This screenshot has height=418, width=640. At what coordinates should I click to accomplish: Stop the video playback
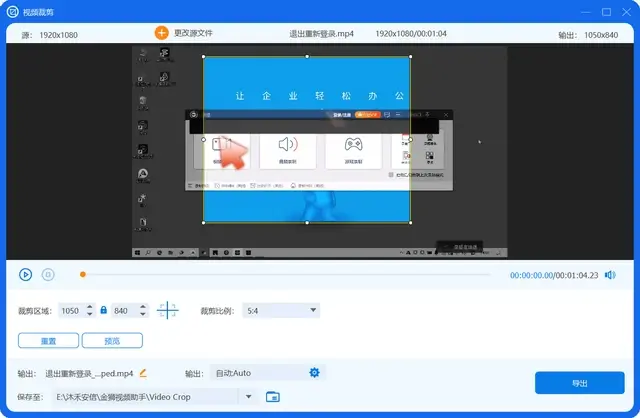pos(48,275)
